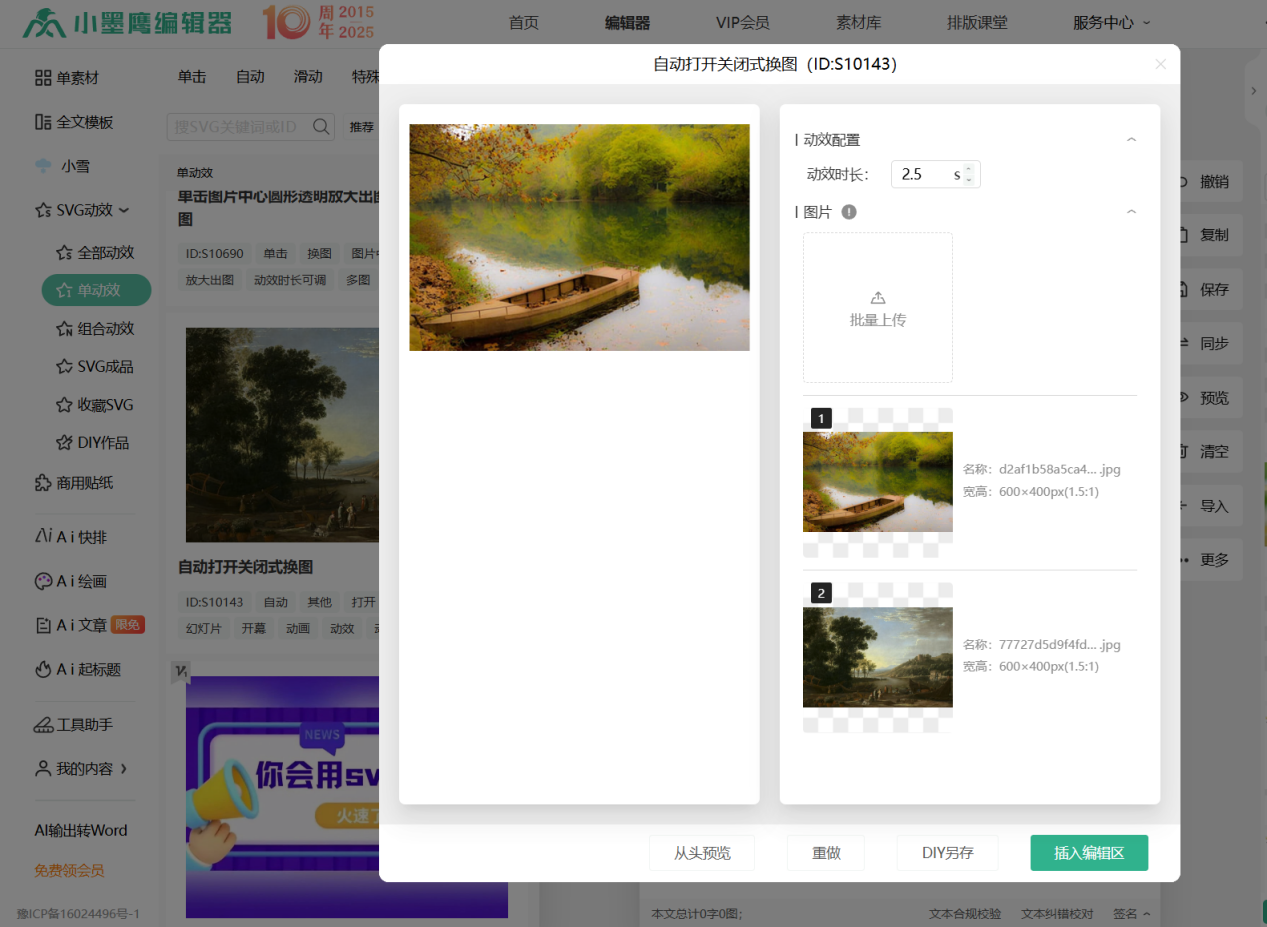Increase the 动效时长 stepper value
This screenshot has width=1267, height=927.
pos(968,169)
